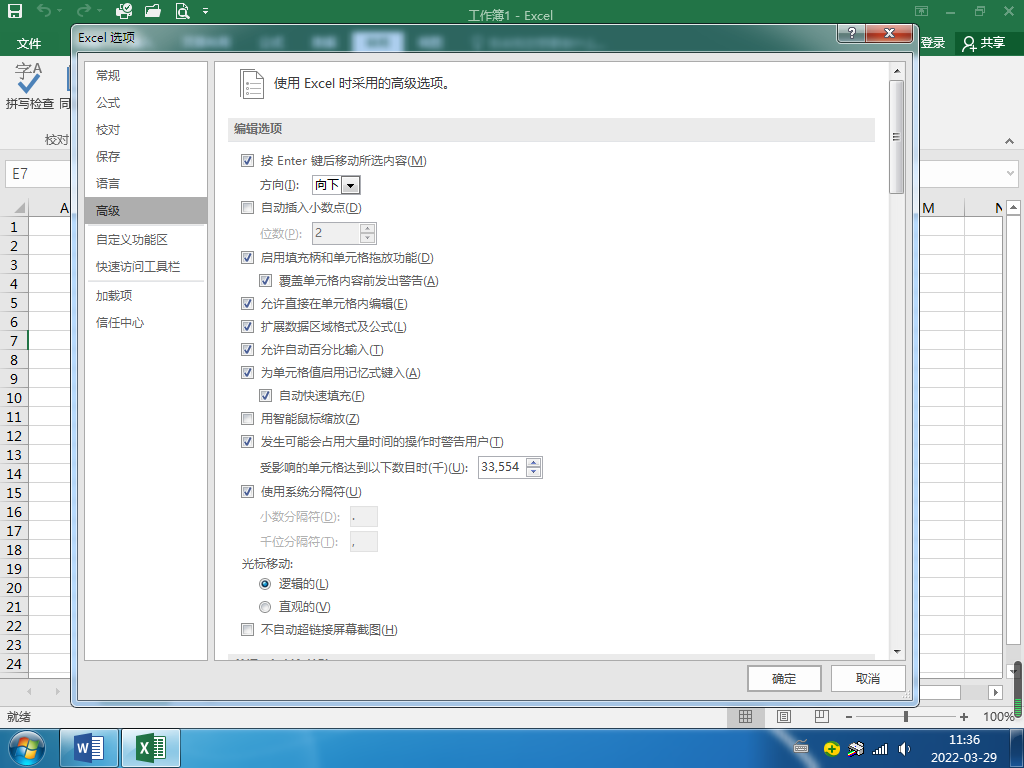
Task: Open the customize quick access toolbar arrow
Action: [x=206, y=11]
